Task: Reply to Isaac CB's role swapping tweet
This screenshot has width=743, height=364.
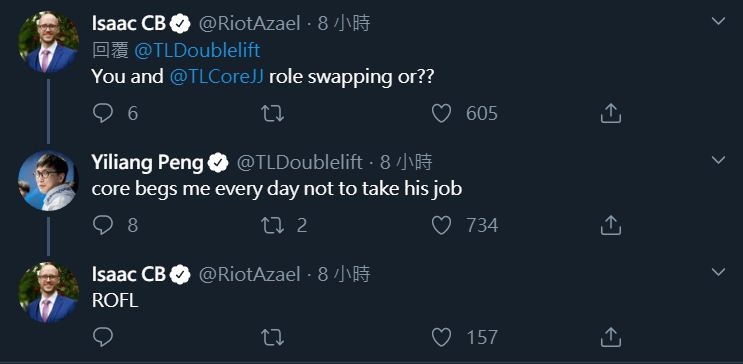Action: [x=103, y=113]
